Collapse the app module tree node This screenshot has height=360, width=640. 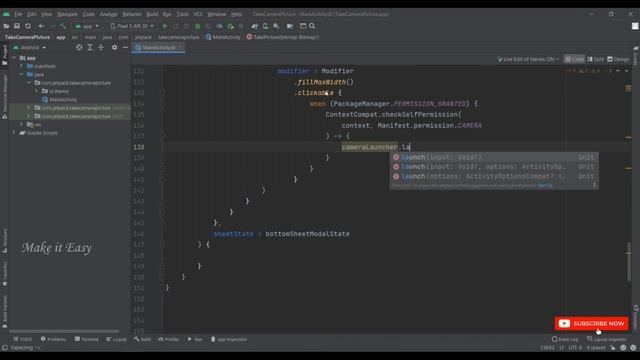(14, 58)
